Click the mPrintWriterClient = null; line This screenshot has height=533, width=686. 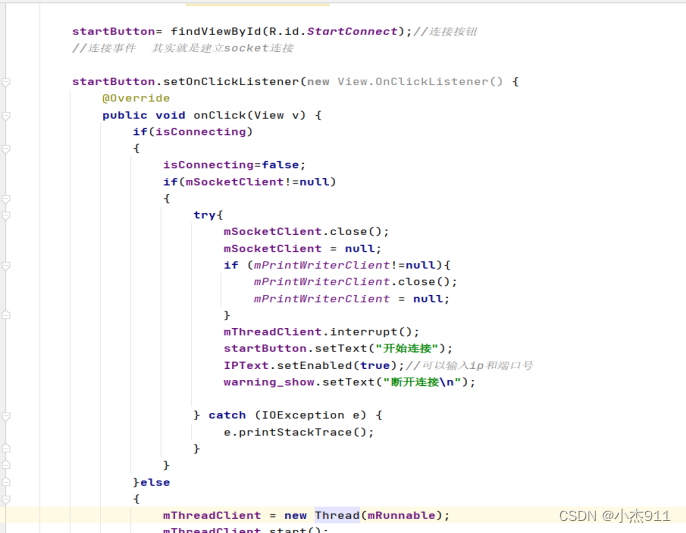[x=352, y=298]
